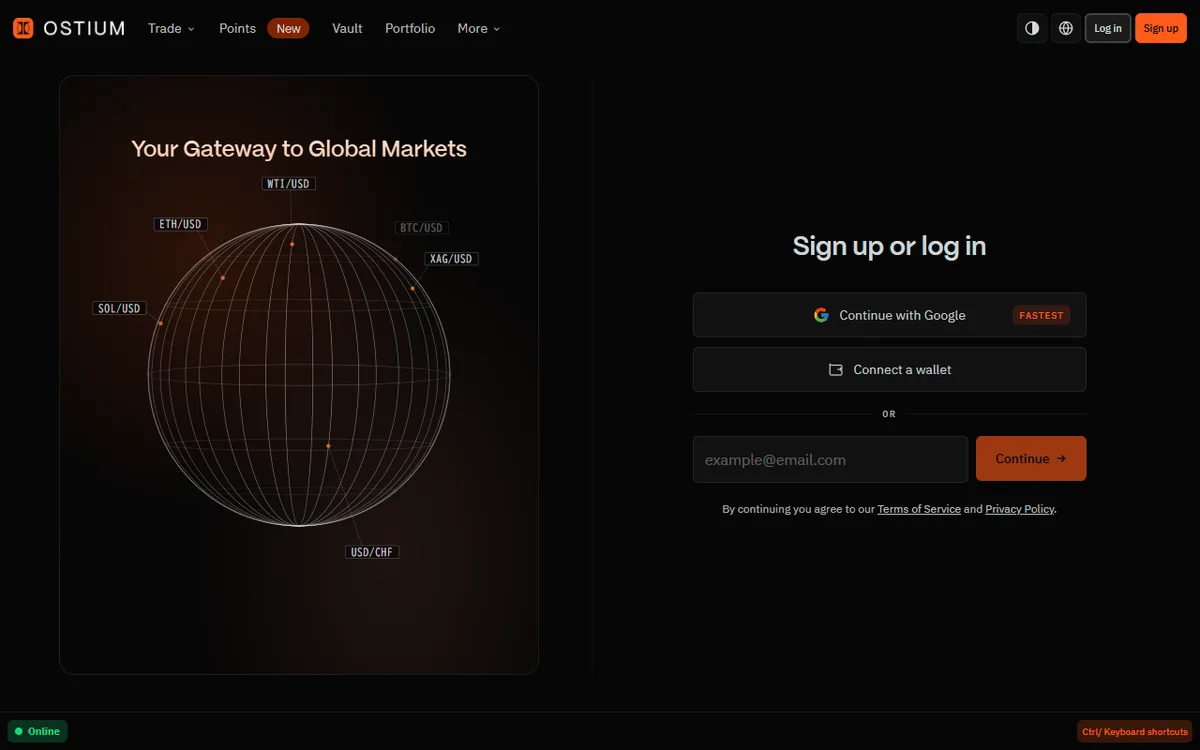1200x750 pixels.
Task: Open the Vault page
Action: click(347, 28)
